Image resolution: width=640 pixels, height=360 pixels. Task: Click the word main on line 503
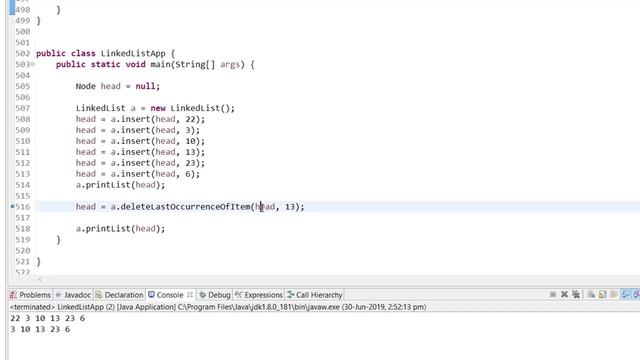tap(160, 64)
